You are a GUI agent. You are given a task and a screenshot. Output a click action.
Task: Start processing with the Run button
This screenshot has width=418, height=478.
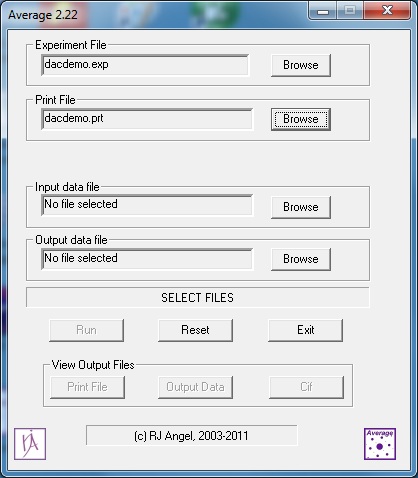pyautogui.click(x=86, y=330)
